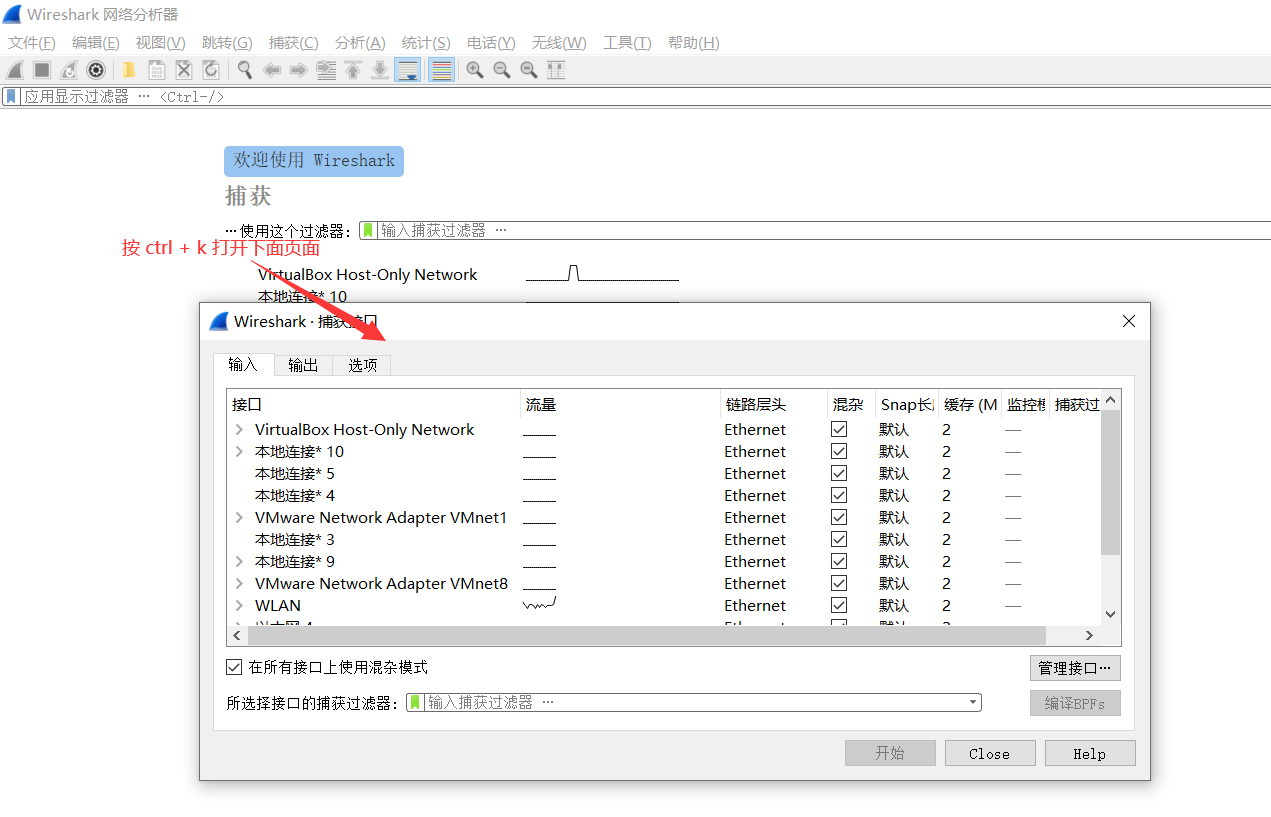Open capture options gear icon in toolbar

96,70
